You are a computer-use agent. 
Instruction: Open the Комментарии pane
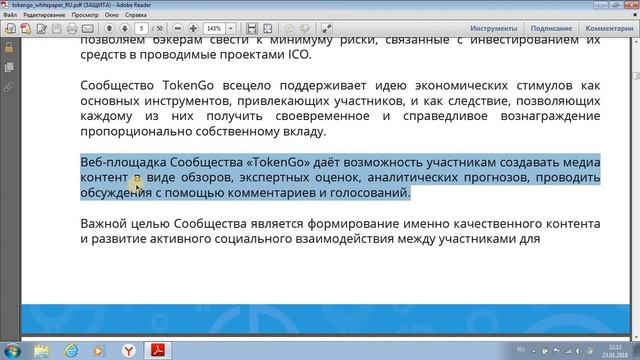point(609,28)
